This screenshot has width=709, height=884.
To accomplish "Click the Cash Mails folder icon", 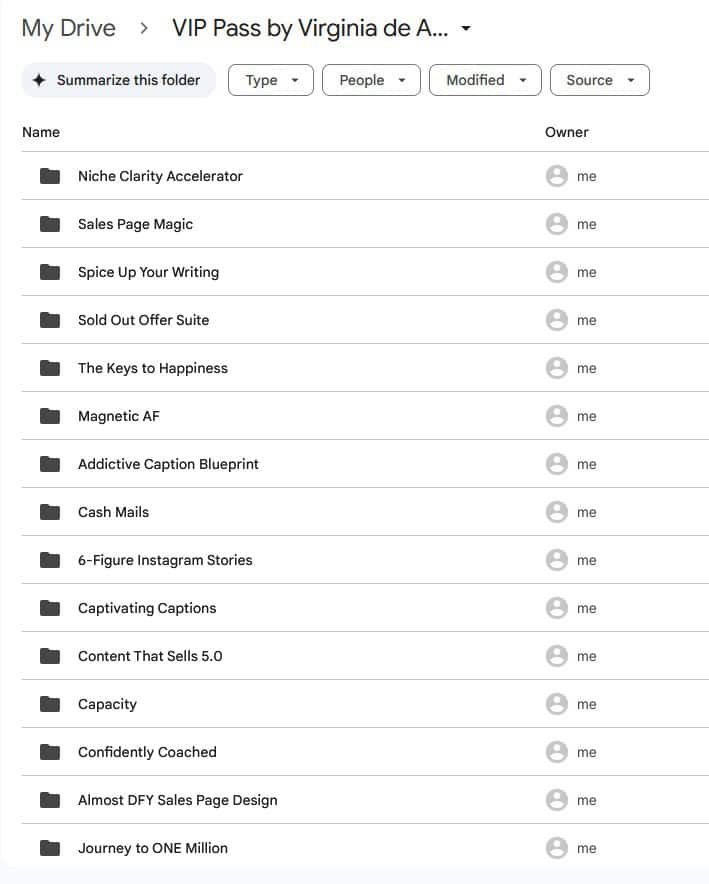I will (50, 512).
